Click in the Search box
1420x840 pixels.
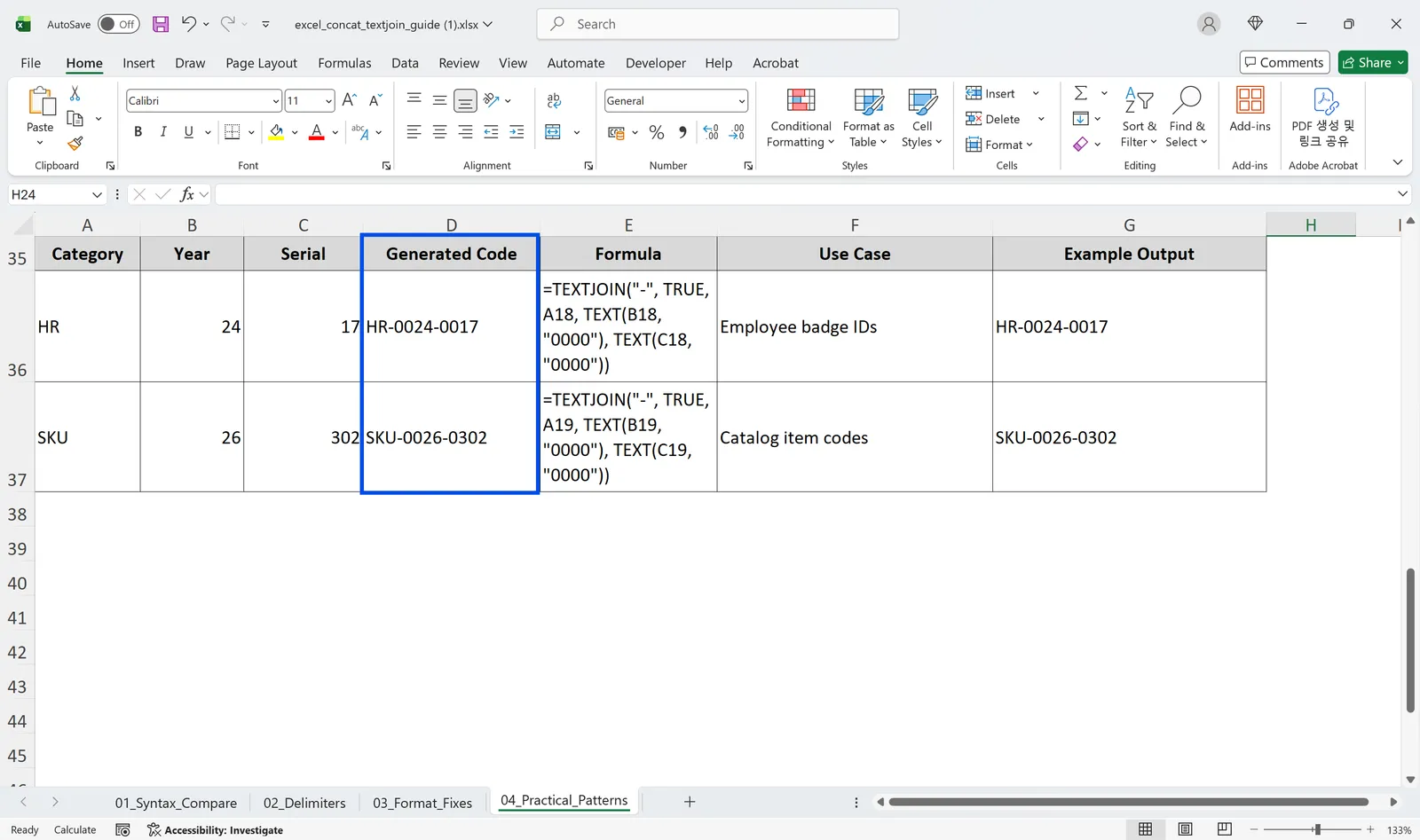click(x=718, y=24)
